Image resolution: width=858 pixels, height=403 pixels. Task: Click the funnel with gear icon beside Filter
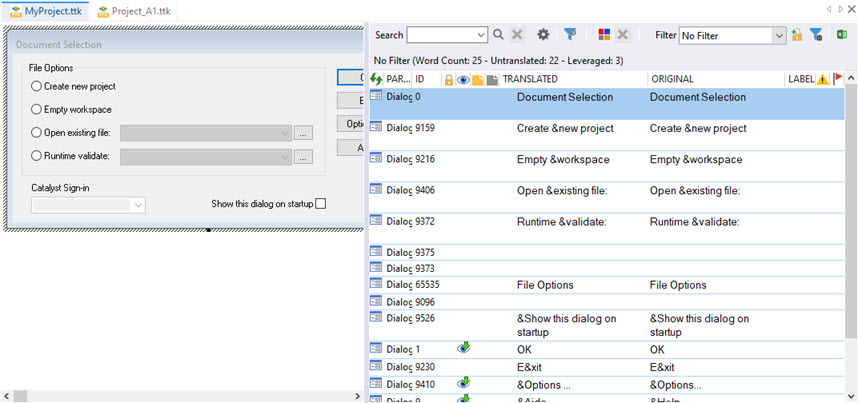(816, 35)
